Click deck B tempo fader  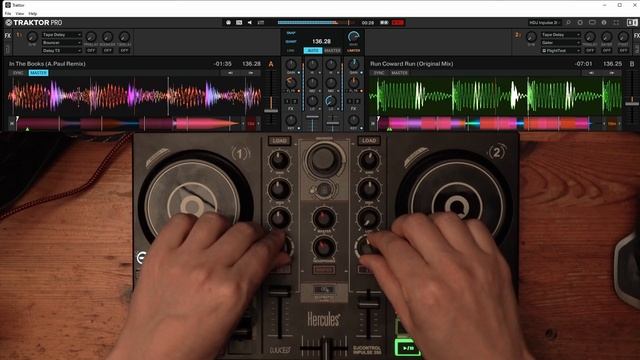click(x=632, y=104)
